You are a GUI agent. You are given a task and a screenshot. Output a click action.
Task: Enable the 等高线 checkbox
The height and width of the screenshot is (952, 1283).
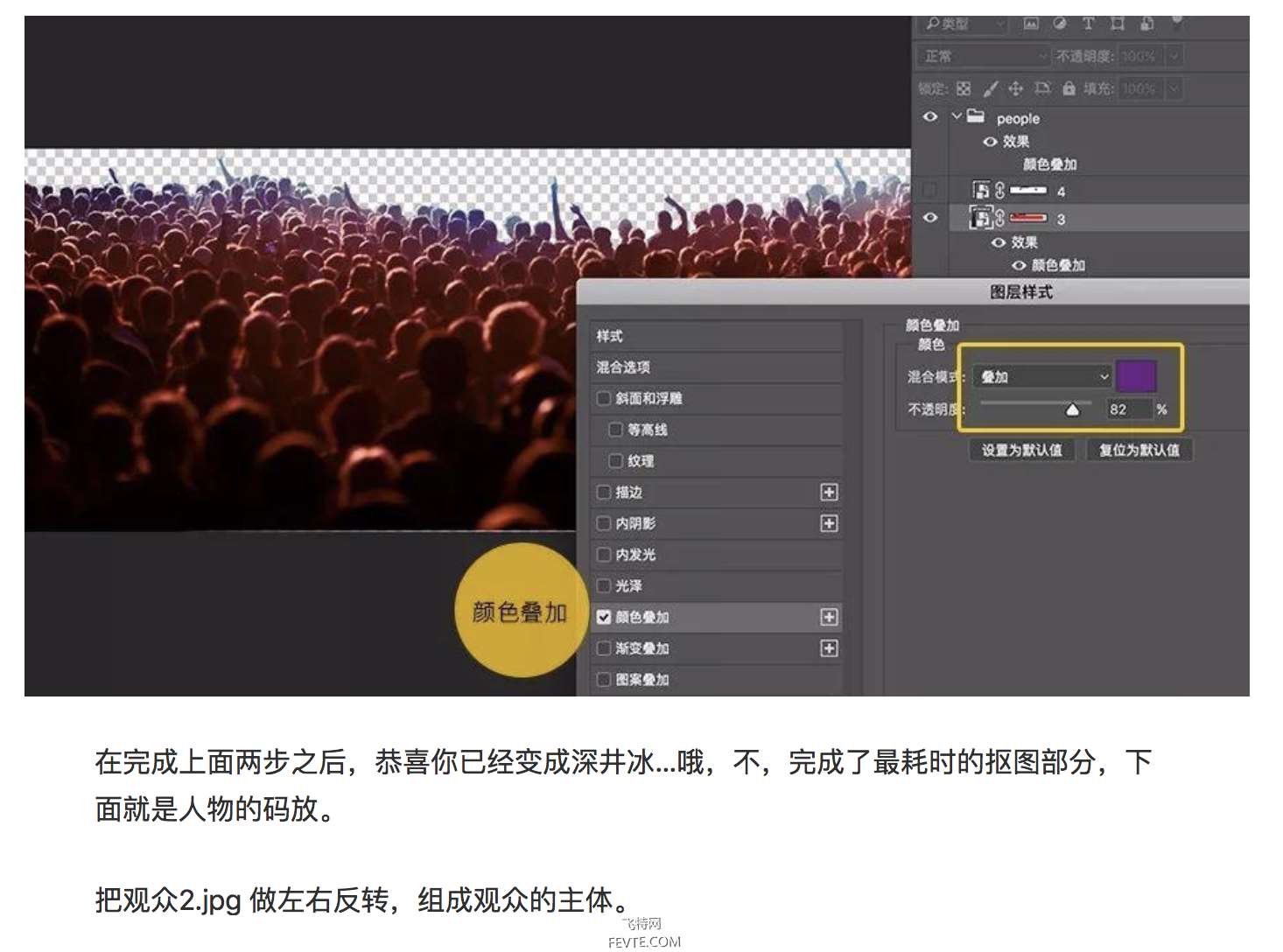(616, 430)
